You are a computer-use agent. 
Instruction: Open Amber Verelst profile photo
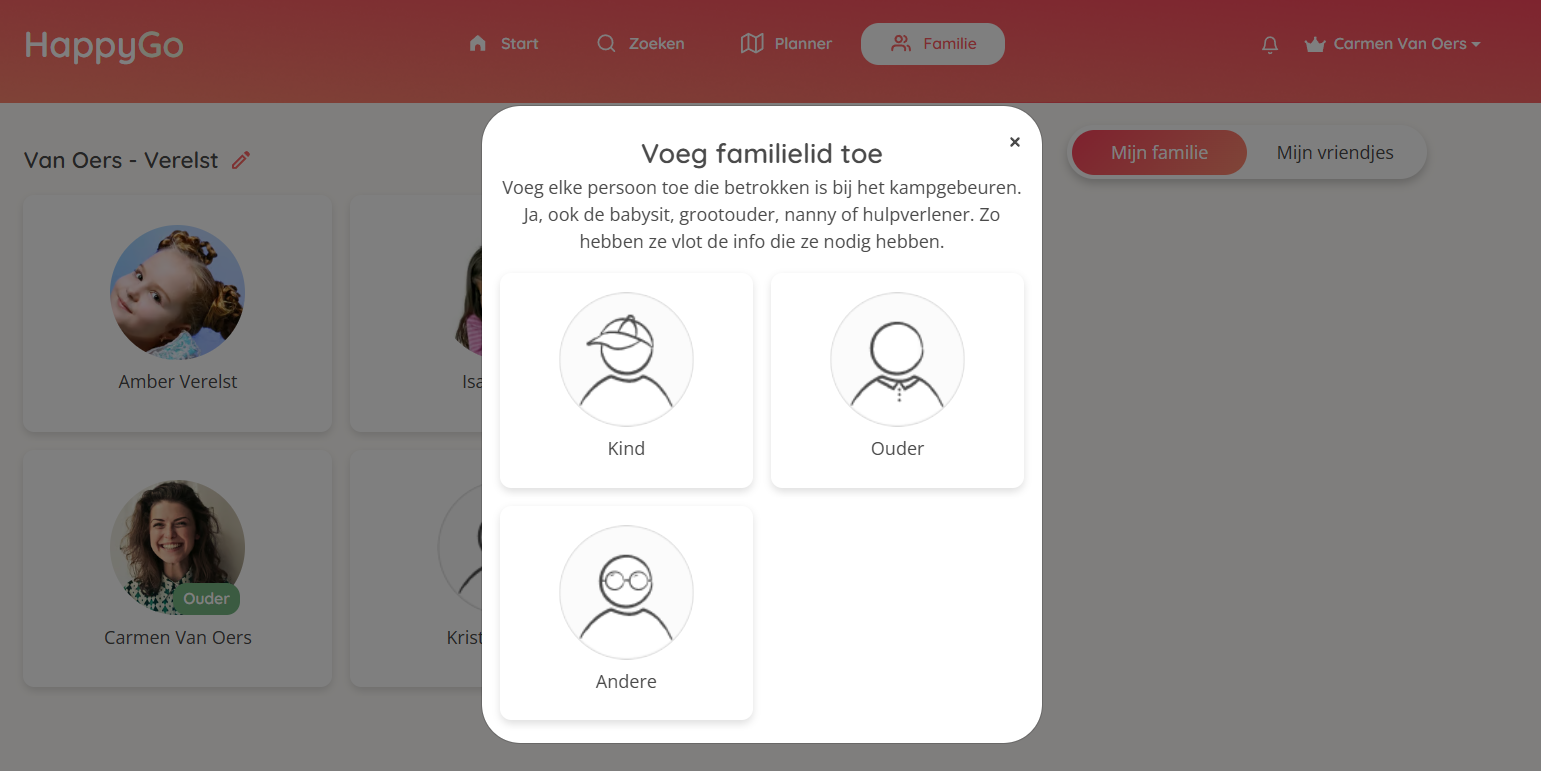(x=177, y=292)
